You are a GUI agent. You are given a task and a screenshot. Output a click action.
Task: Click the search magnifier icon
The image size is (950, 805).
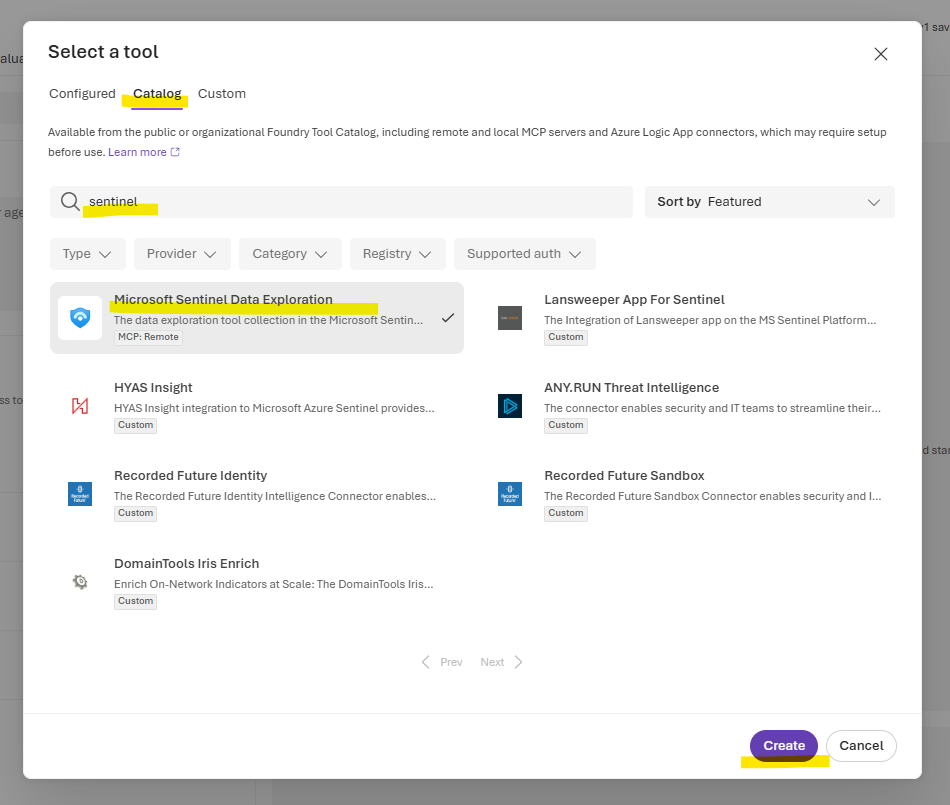(70, 201)
